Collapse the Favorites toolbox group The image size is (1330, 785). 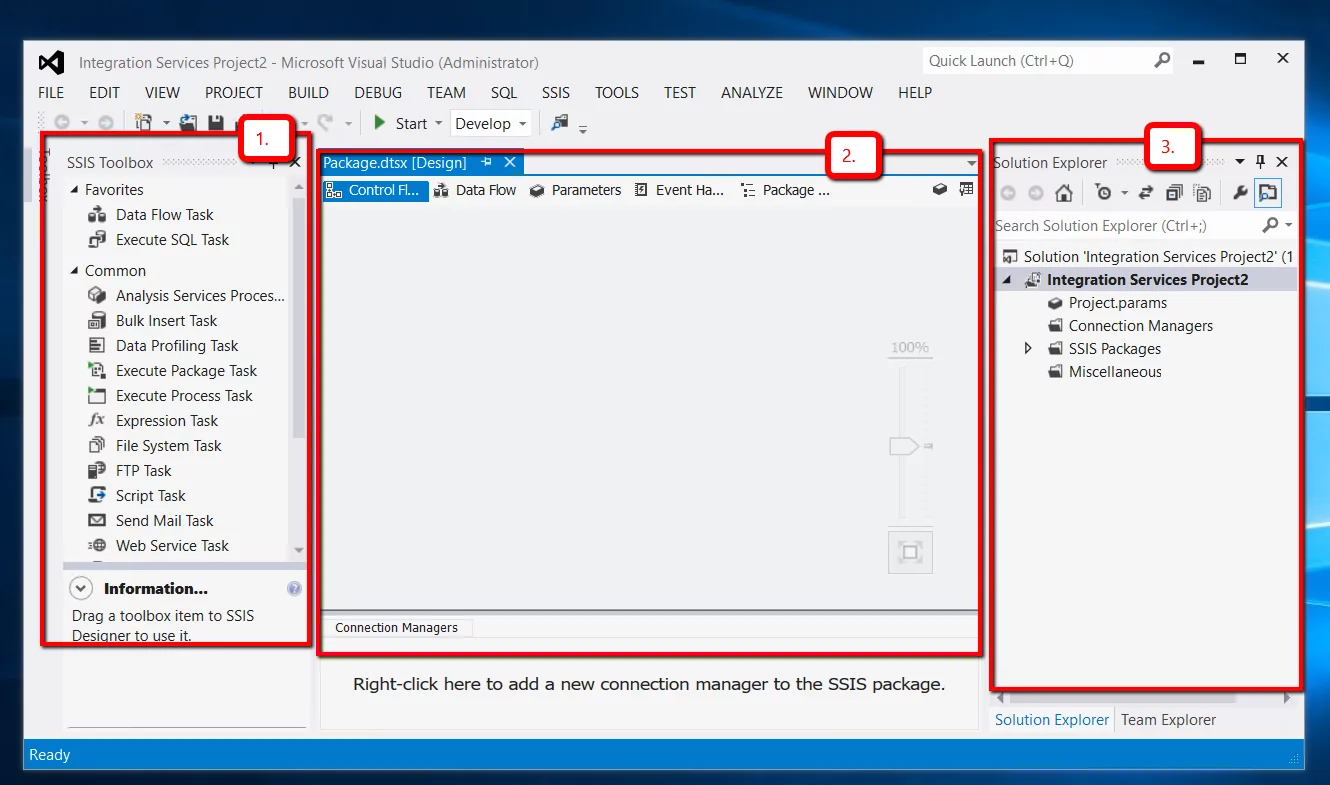click(x=74, y=190)
